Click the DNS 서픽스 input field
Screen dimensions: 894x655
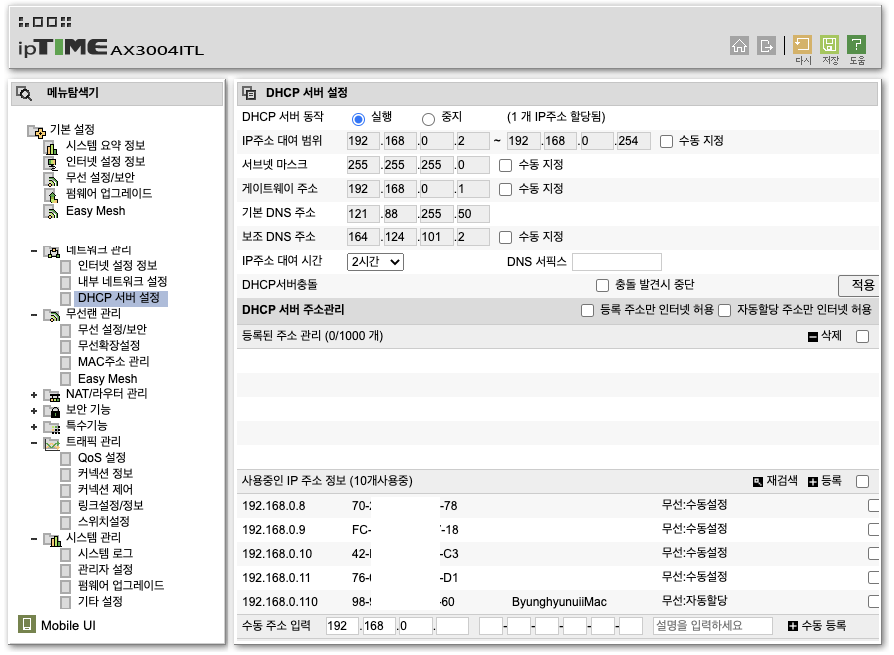(616, 262)
